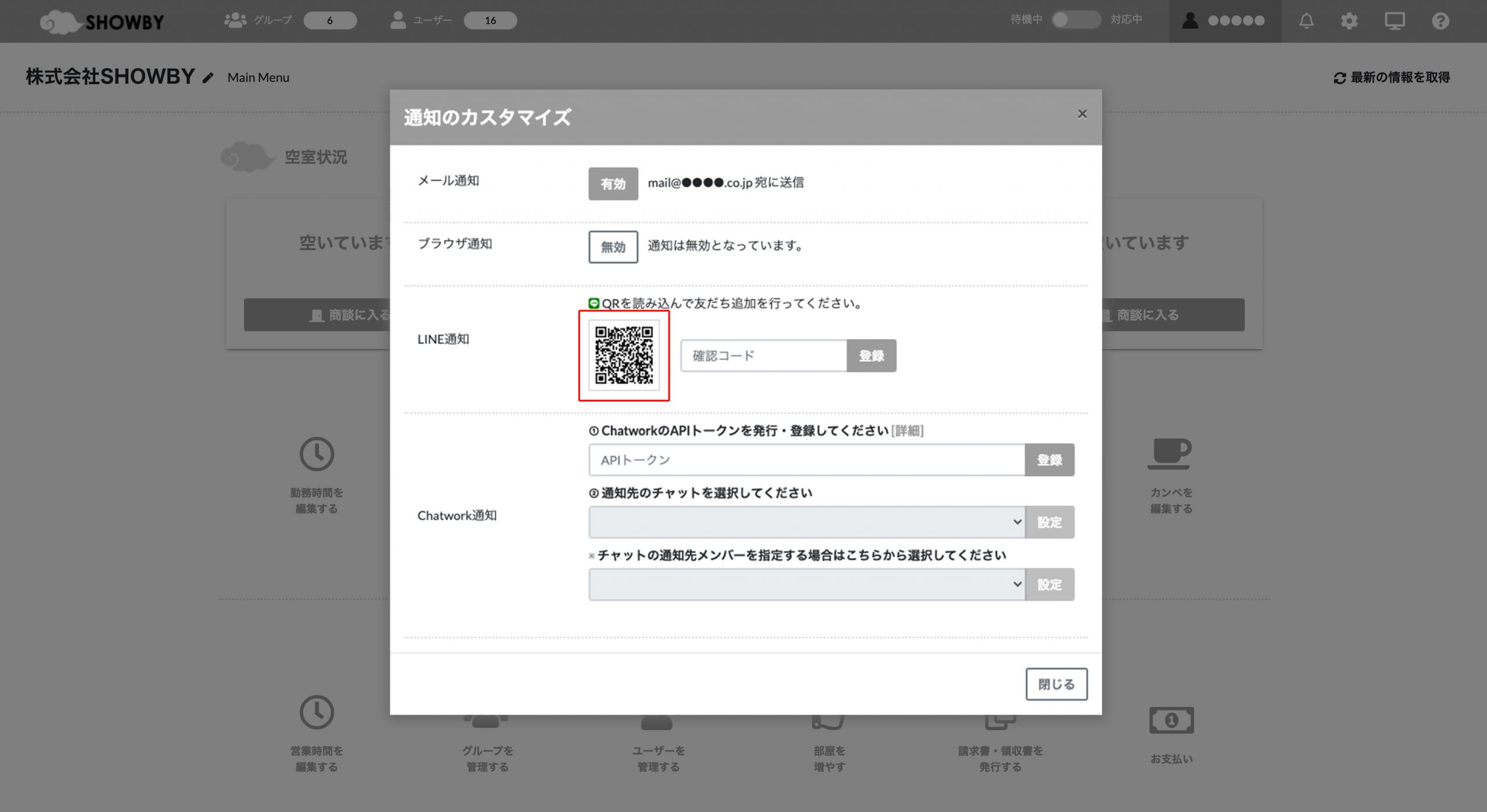Image resolution: width=1487 pixels, height=812 pixels.
Task: Click 設定 button for member selection
Action: click(x=1050, y=584)
